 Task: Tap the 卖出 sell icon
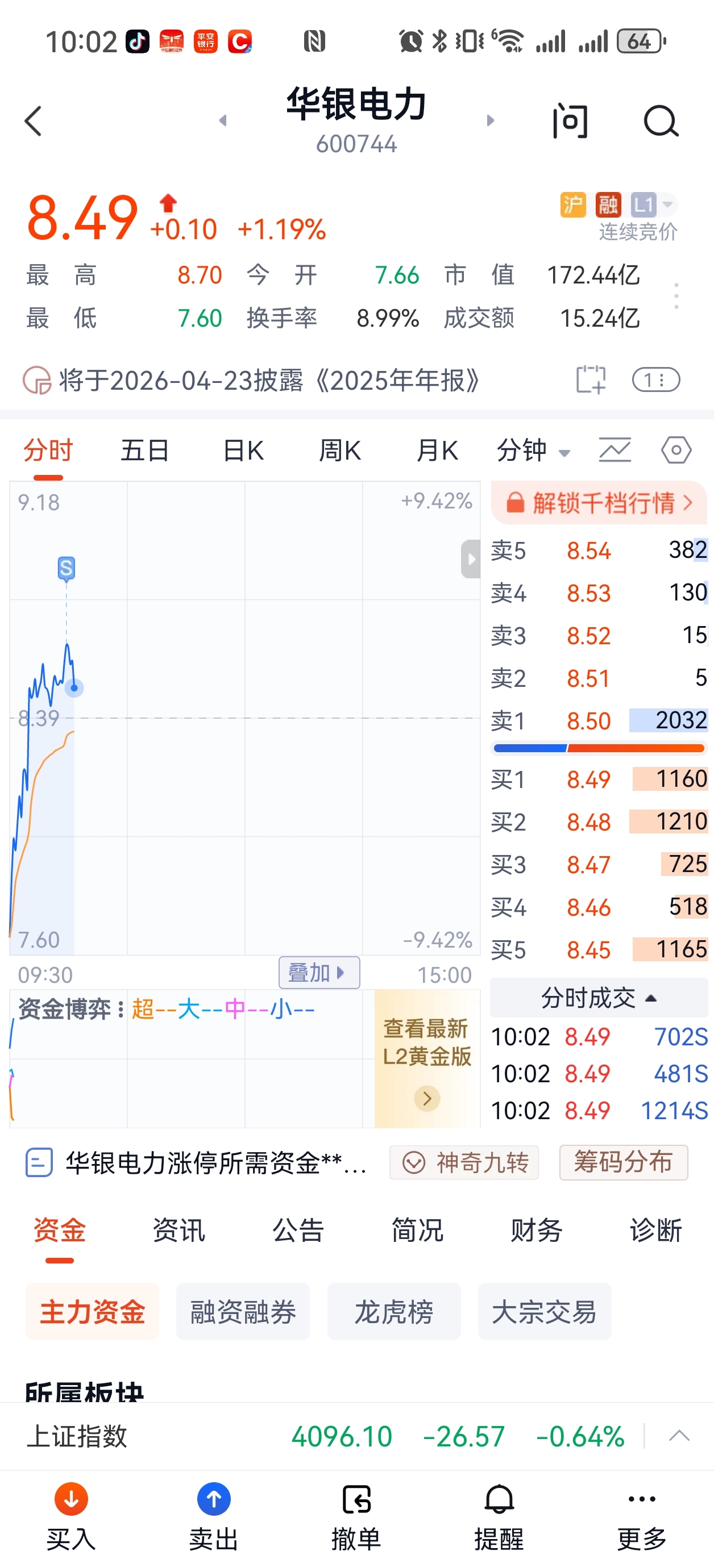[214, 1499]
